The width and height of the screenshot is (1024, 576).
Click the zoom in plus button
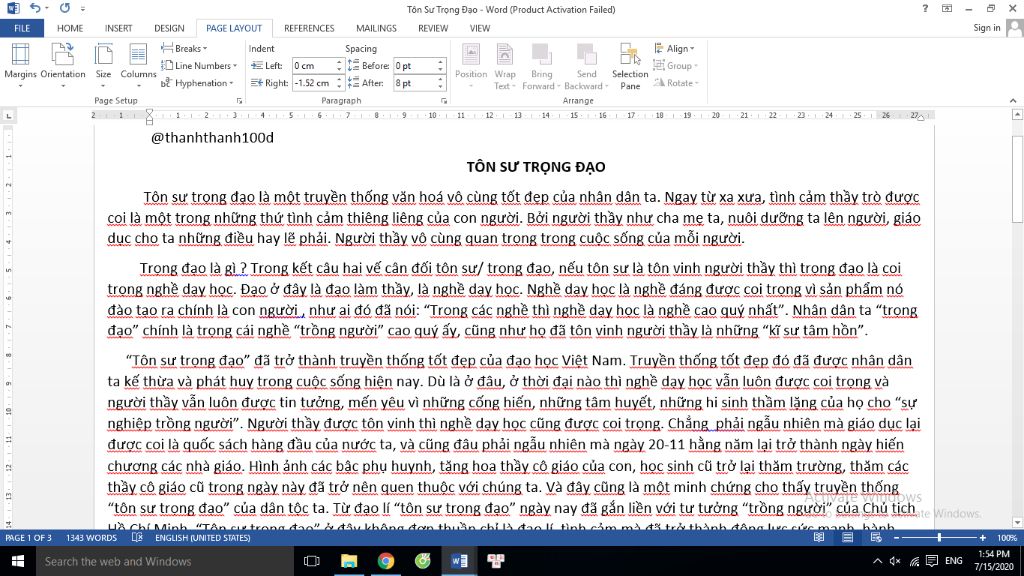click(982, 538)
